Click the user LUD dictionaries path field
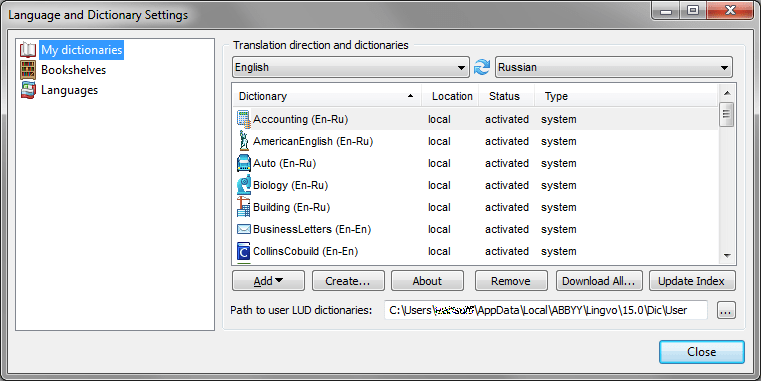 pyautogui.click(x=546, y=310)
